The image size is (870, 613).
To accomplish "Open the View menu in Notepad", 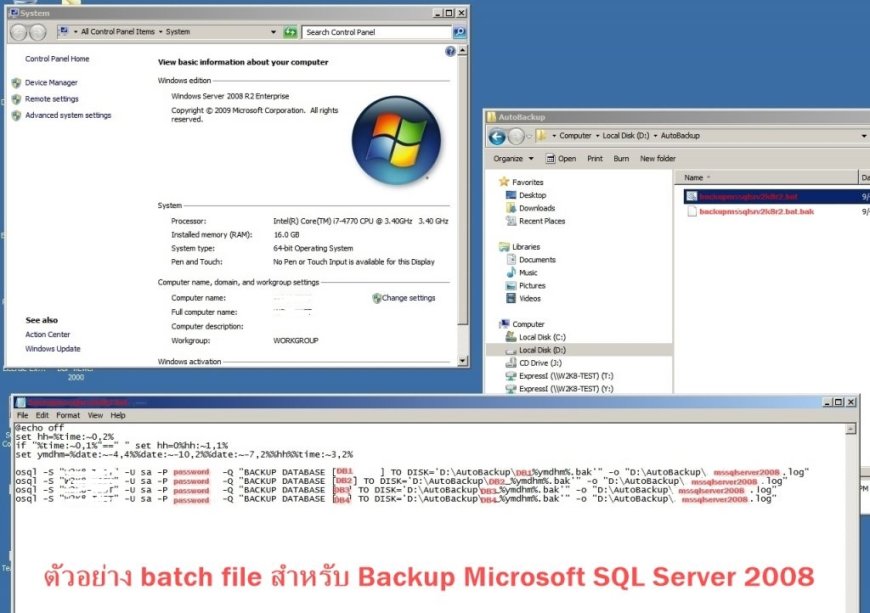I will (95, 415).
